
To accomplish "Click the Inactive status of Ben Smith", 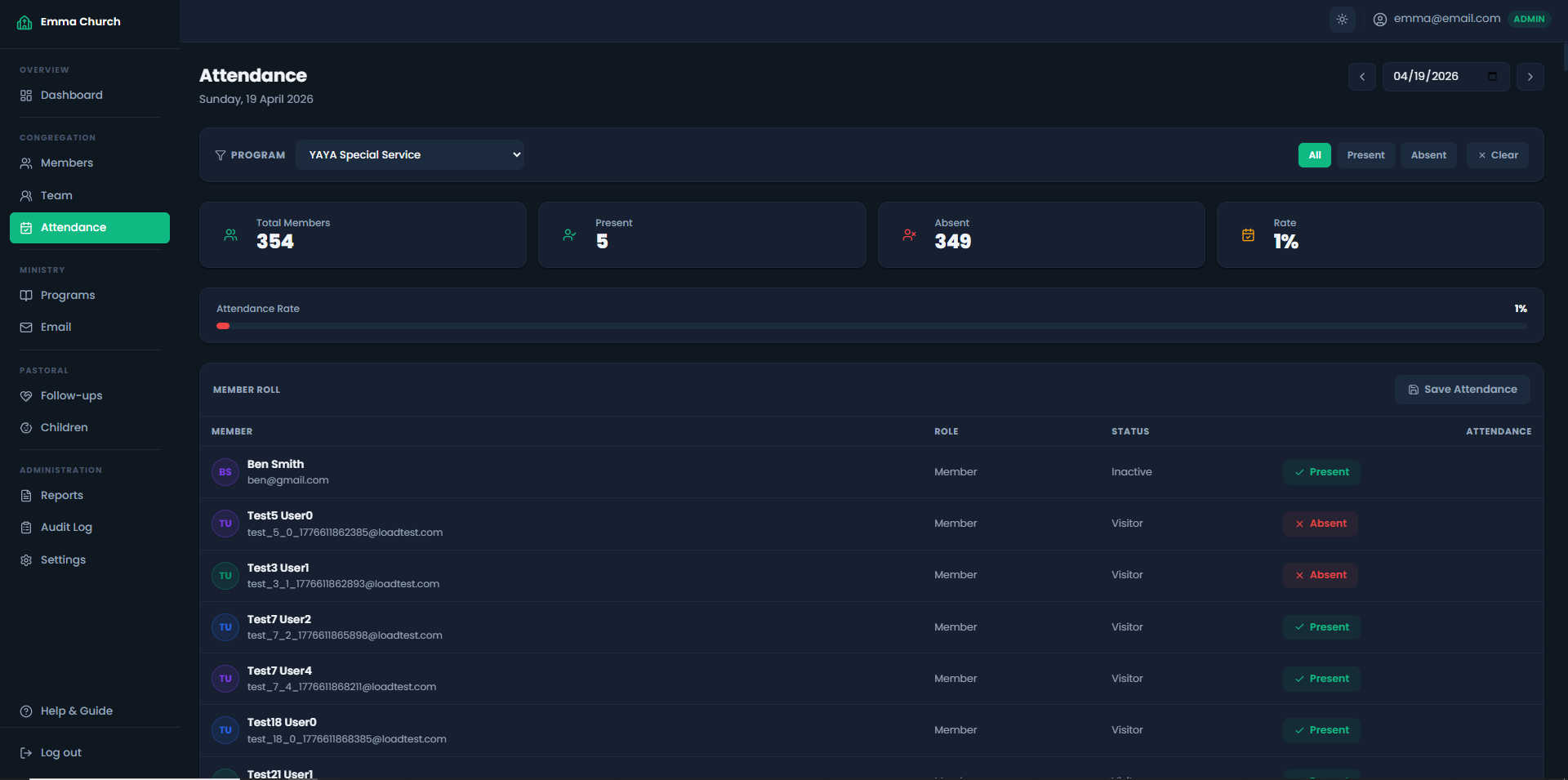I will click(x=1131, y=472).
